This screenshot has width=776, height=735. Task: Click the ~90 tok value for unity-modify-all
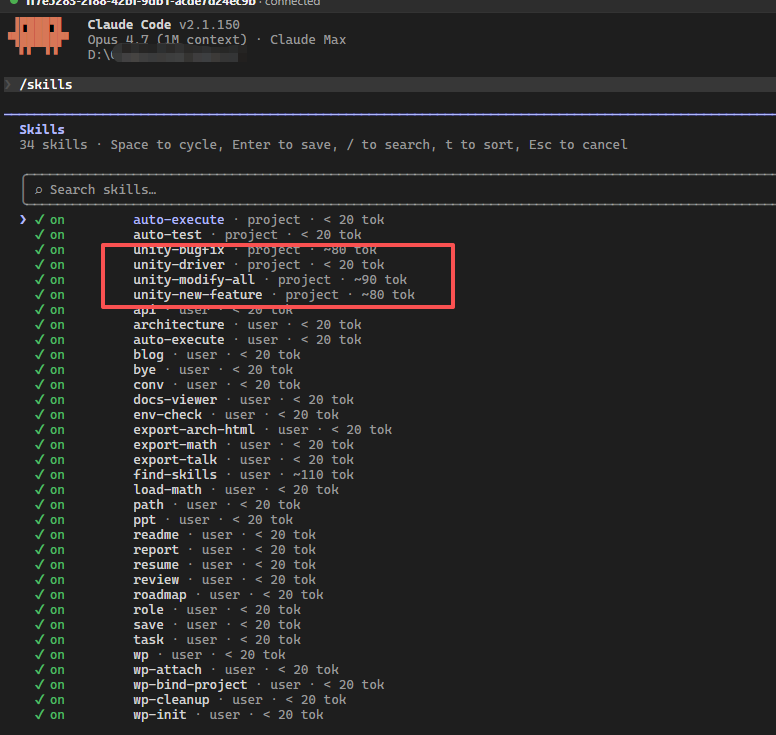[380, 280]
